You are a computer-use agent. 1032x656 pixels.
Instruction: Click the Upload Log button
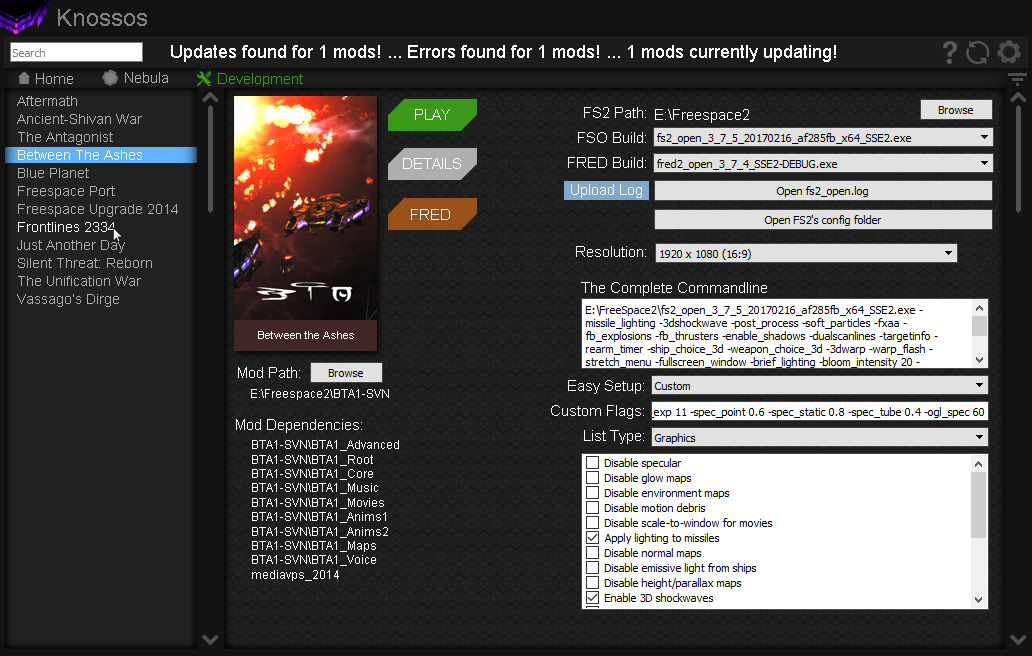[x=606, y=190]
